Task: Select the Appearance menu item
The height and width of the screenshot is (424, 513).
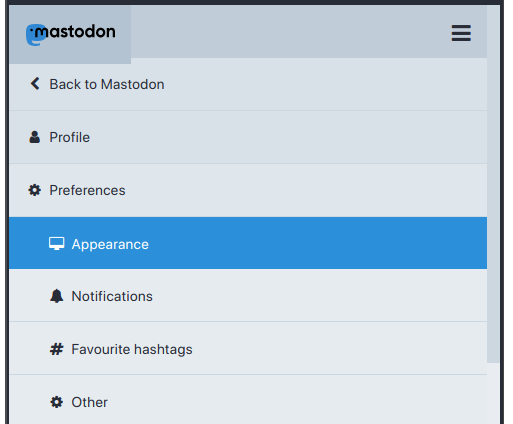Action: click(x=248, y=243)
